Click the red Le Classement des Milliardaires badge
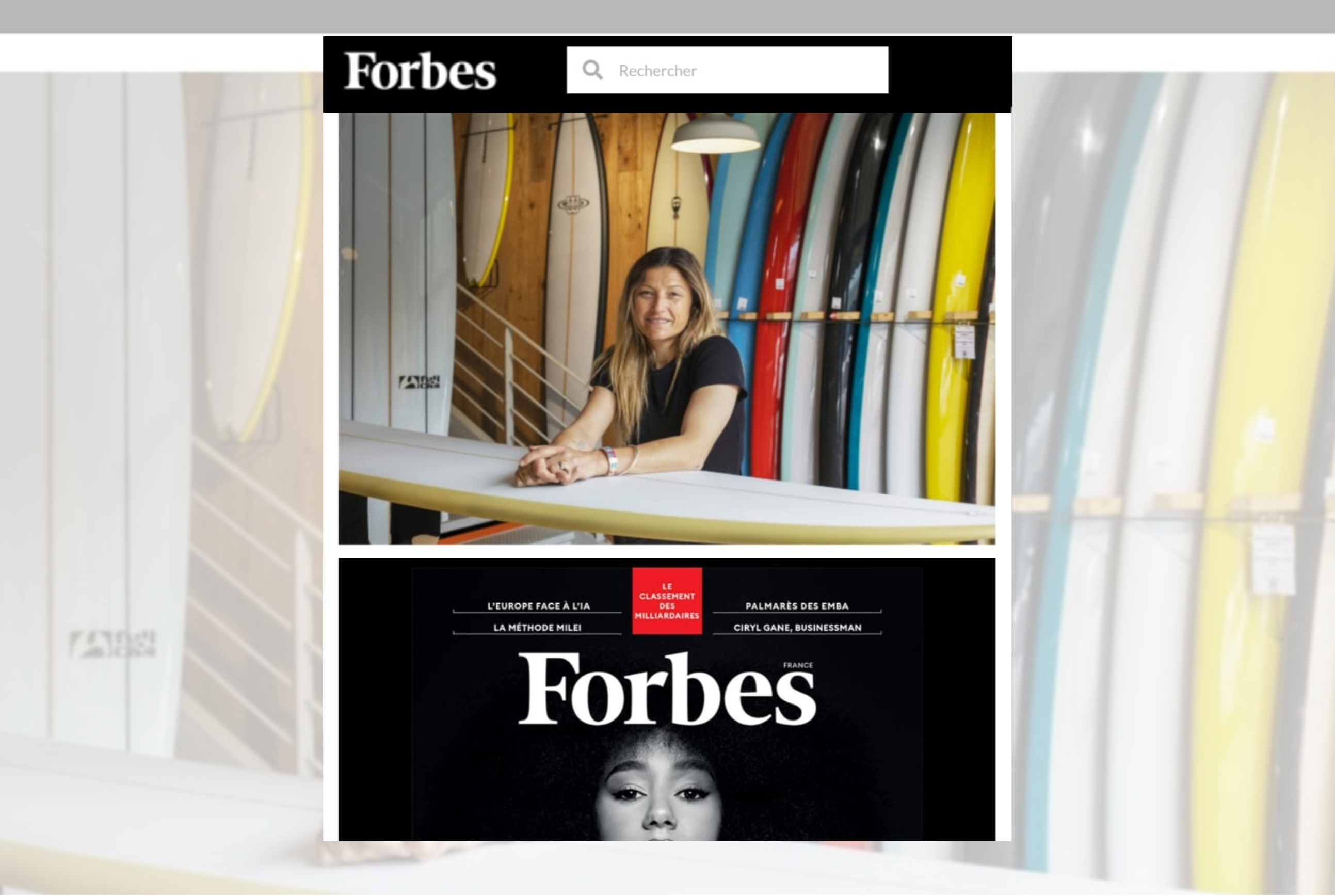 (x=667, y=601)
